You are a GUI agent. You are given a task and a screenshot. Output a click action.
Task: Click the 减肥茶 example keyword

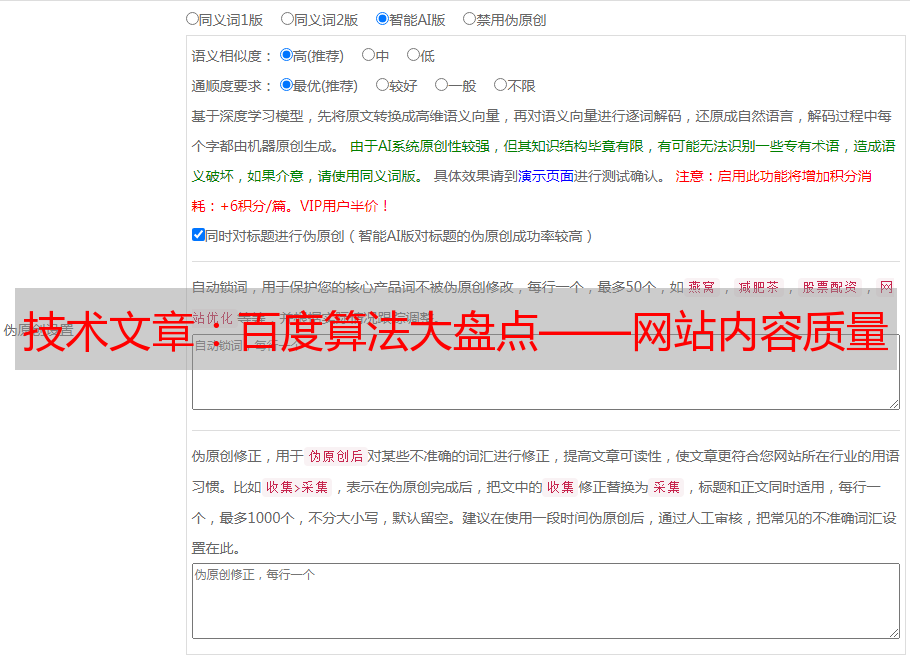click(759, 287)
